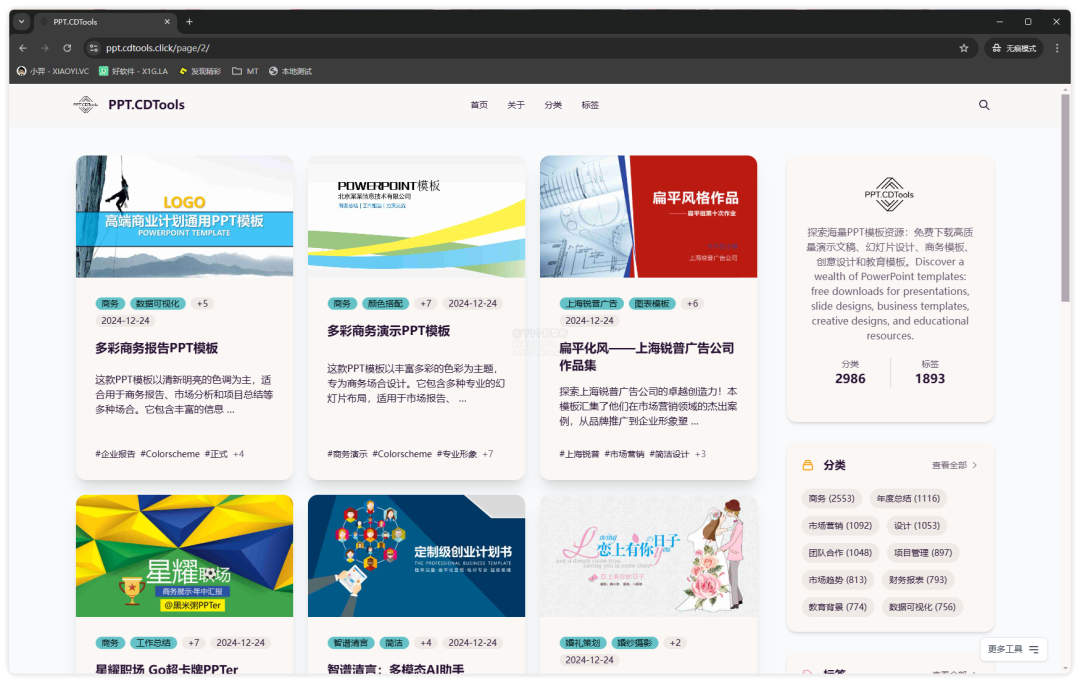The image size is (1080, 683).
Task: Open the browser three-dot menu
Action: point(1057,48)
